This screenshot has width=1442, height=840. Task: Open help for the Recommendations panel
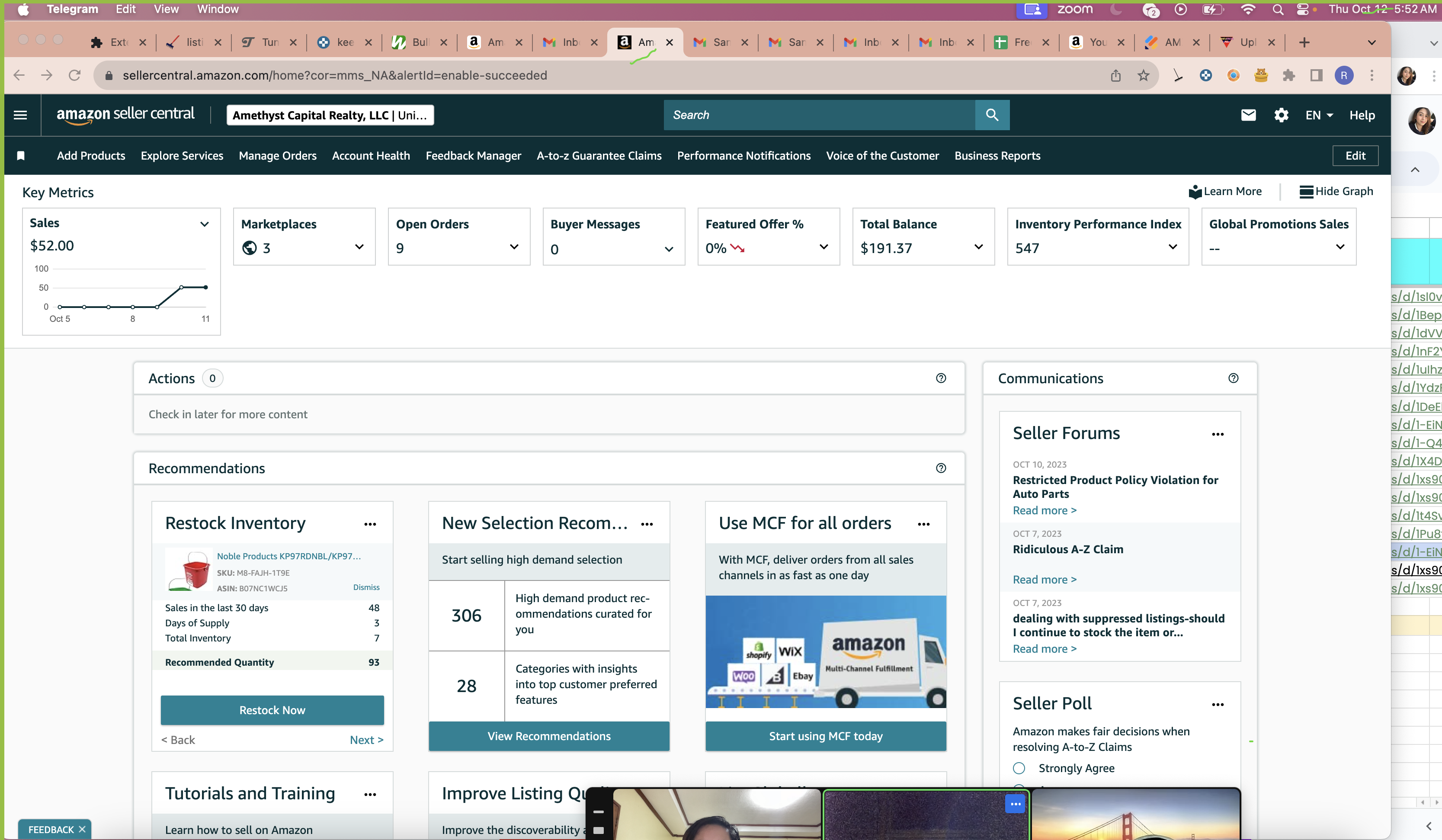tap(941, 468)
